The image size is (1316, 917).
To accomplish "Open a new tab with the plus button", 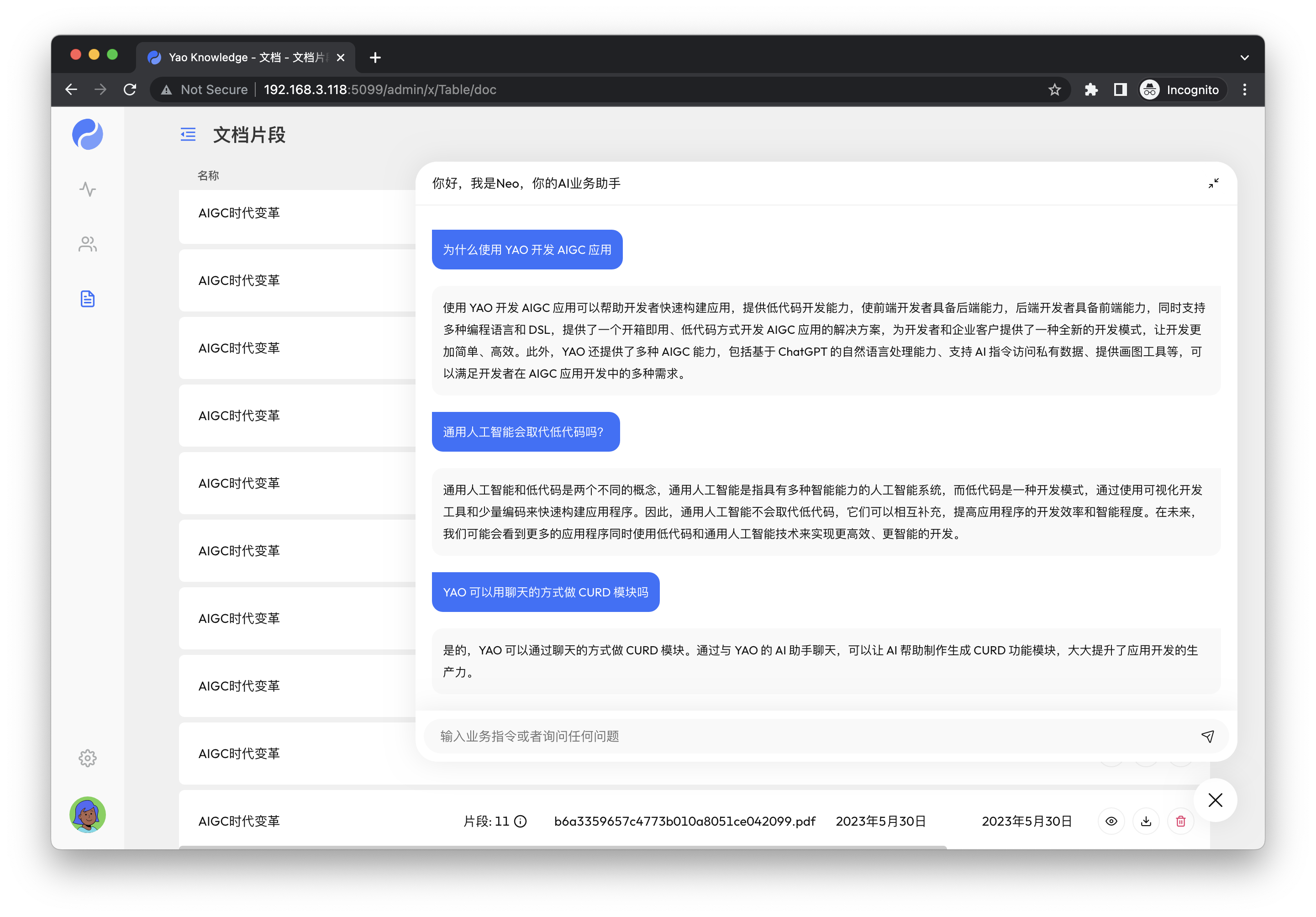I will [x=375, y=58].
